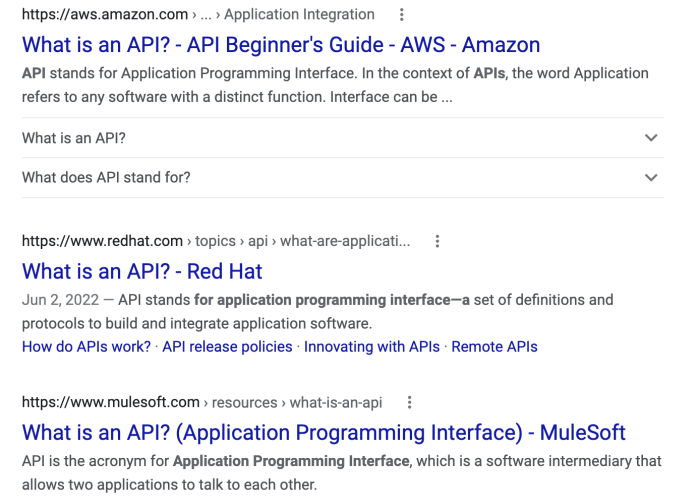
Task: Open the three-dot menu beside the aws.amazon.com result
Action: (402, 15)
